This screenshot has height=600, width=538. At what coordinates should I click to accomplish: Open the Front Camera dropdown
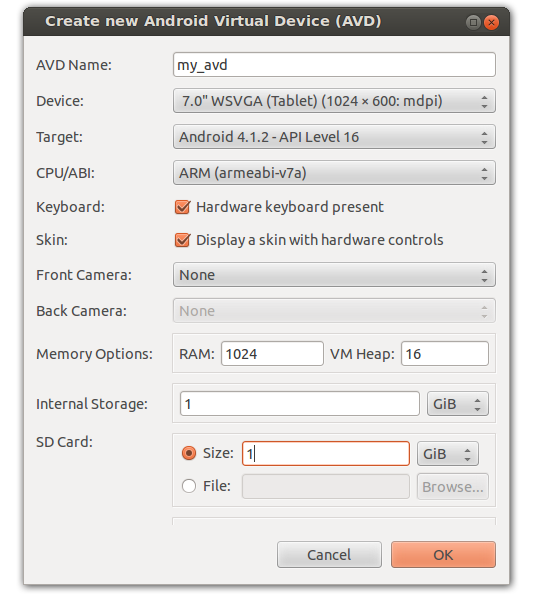pos(334,275)
